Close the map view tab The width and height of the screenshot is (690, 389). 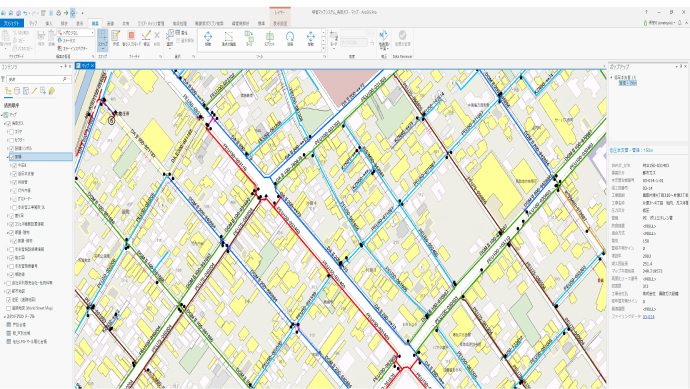[92, 65]
